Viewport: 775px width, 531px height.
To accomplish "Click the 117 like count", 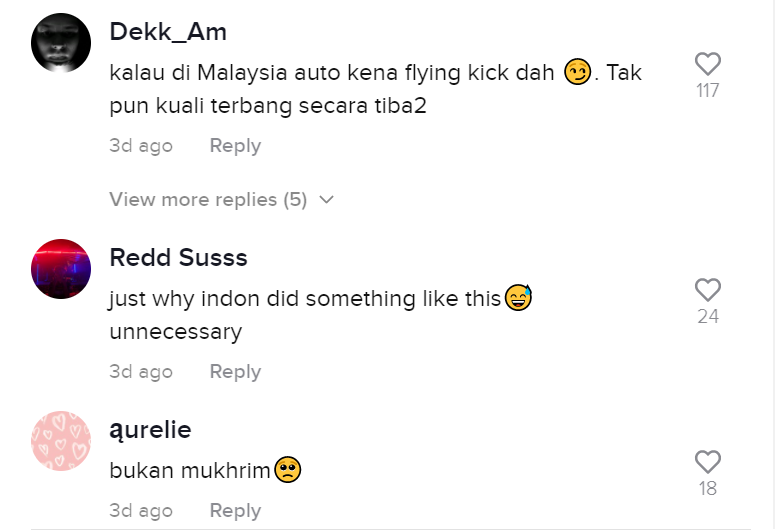I will (707, 91).
